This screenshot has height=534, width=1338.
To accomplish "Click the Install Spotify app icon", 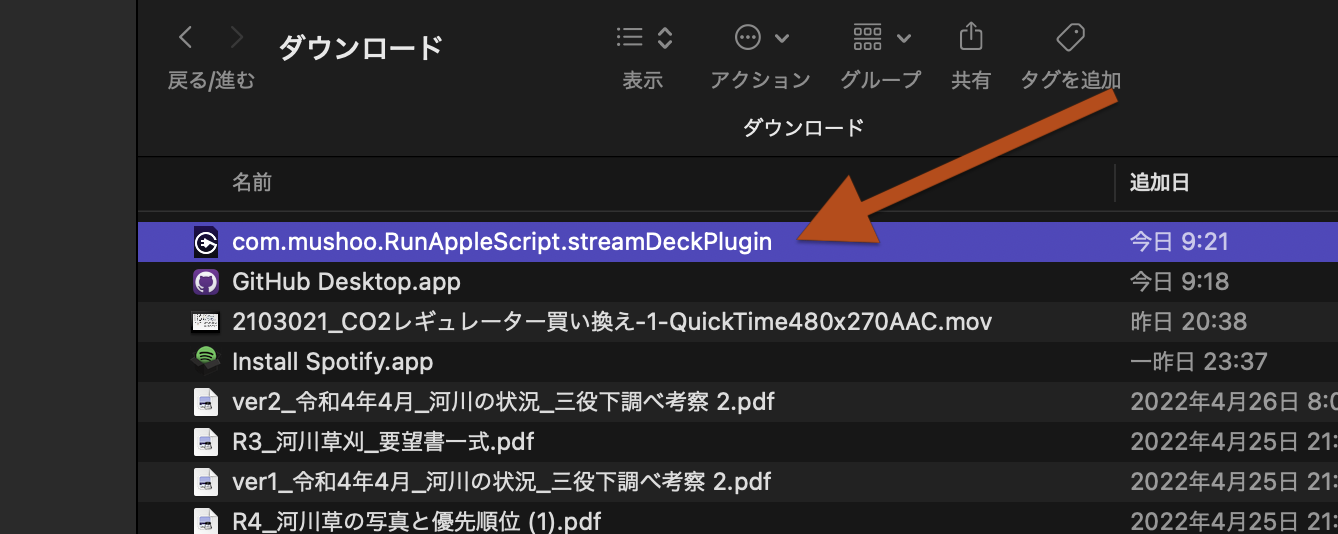I will (205, 361).
